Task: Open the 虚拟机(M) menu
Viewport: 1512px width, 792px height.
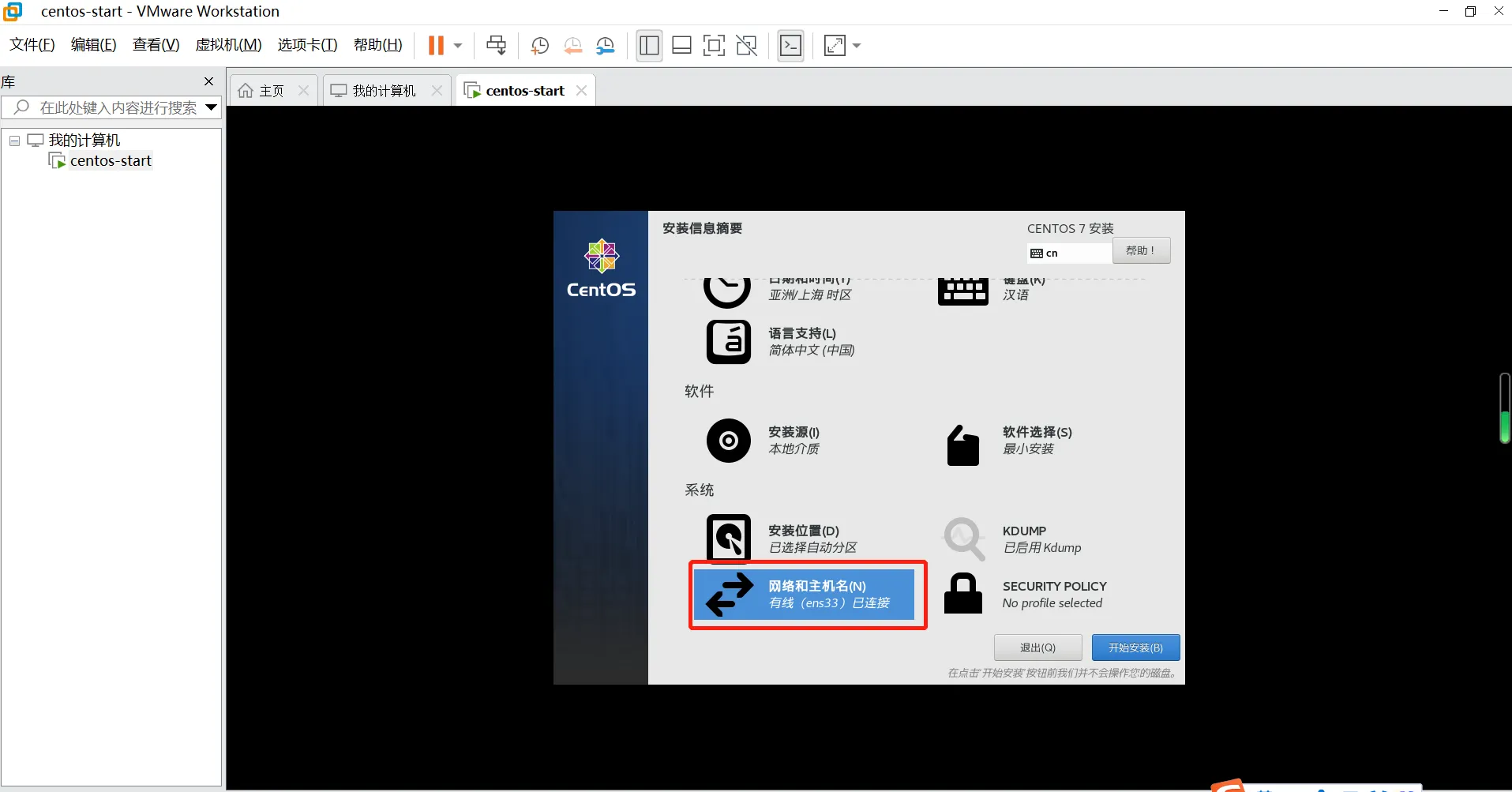Action: pos(229,45)
